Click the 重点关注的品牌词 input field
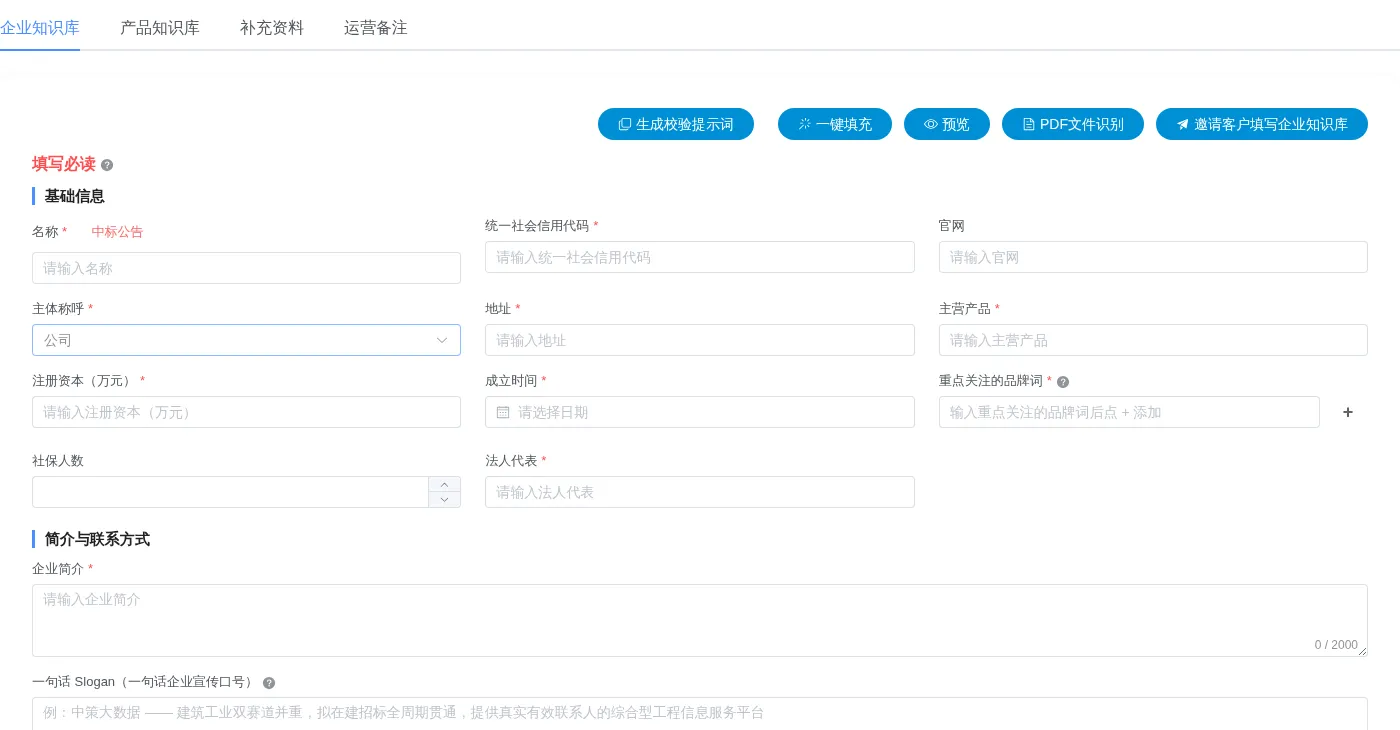Viewport: 1400px width, 730px height. 1129,412
